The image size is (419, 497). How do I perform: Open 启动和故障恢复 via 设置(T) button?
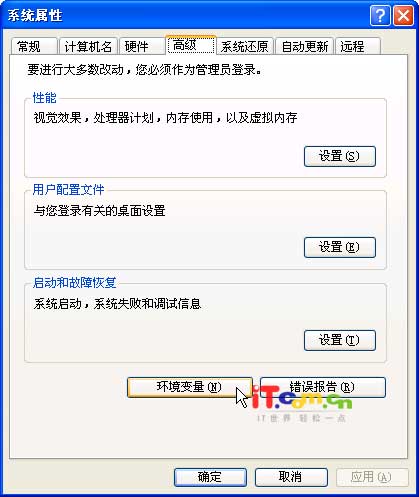340,340
